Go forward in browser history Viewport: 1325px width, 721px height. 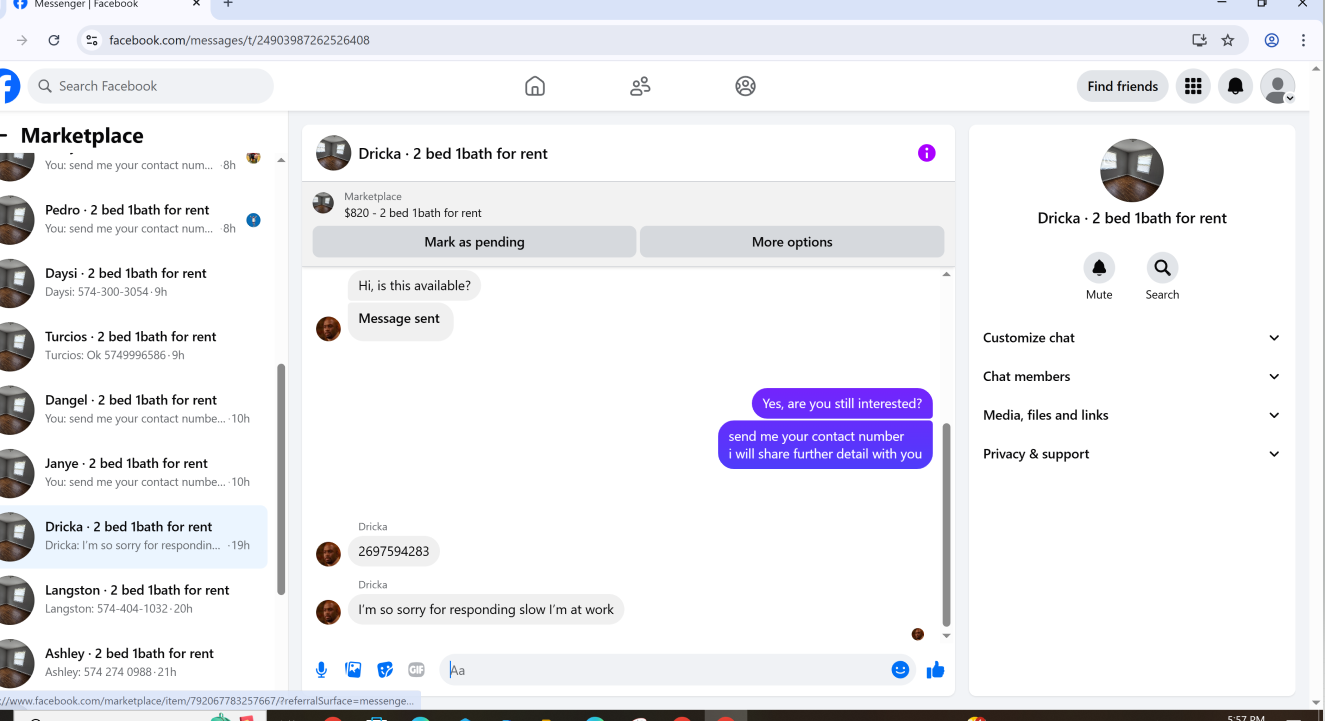click(22, 40)
